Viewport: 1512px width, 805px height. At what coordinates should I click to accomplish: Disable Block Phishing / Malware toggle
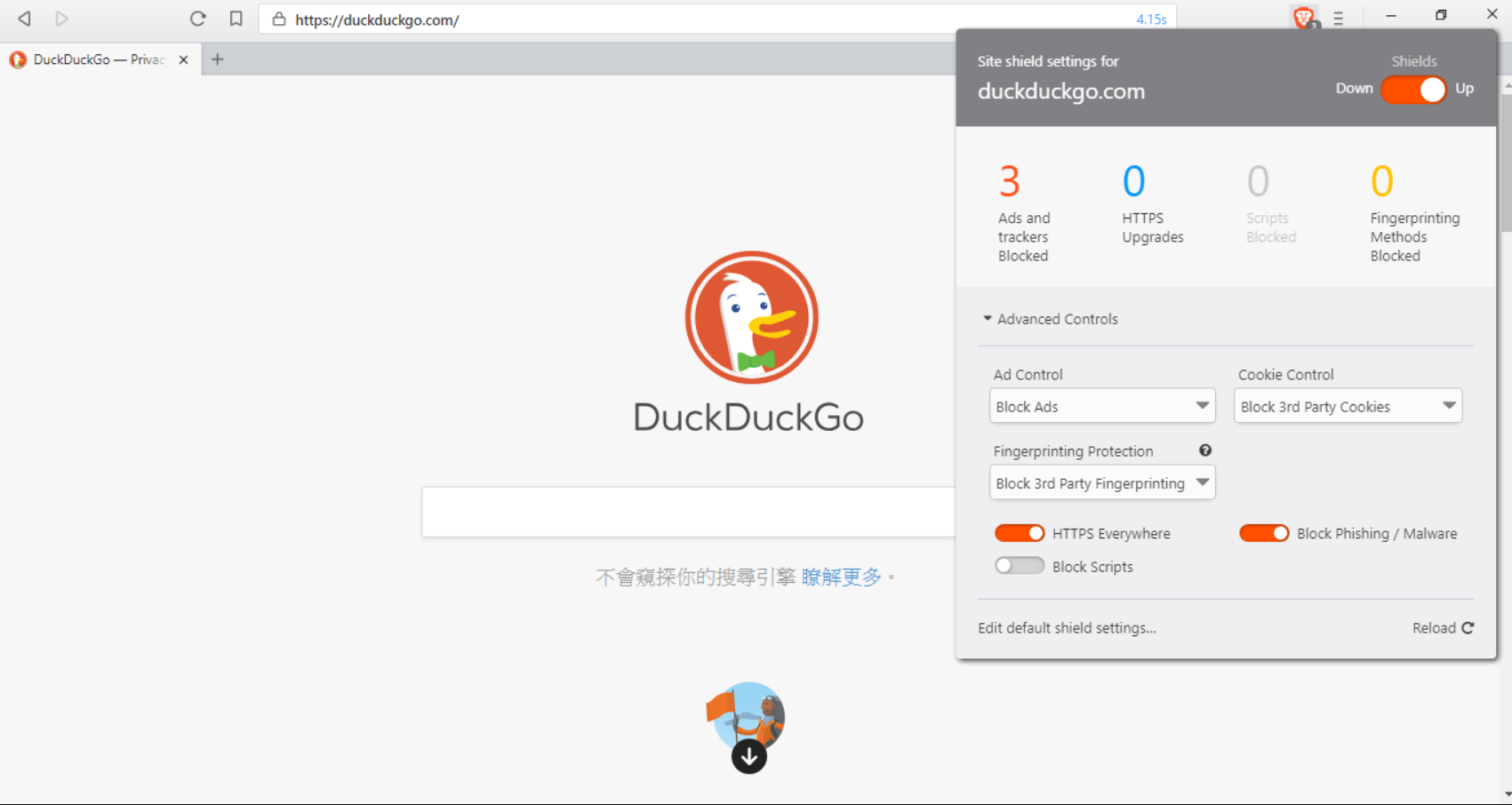click(x=1264, y=533)
